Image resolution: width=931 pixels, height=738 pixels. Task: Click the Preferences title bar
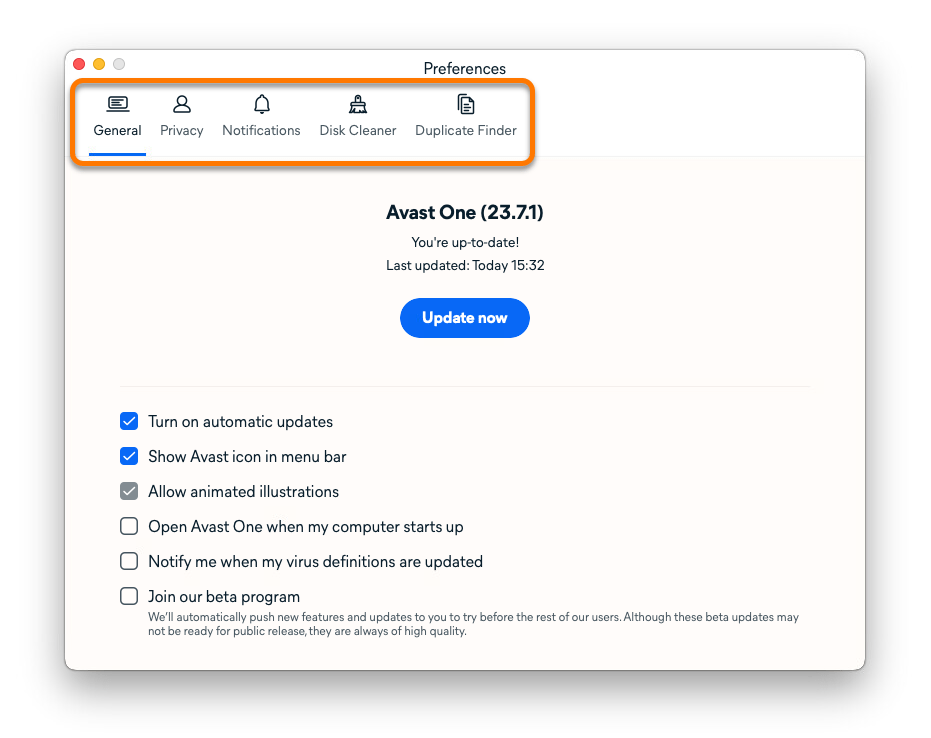464,68
